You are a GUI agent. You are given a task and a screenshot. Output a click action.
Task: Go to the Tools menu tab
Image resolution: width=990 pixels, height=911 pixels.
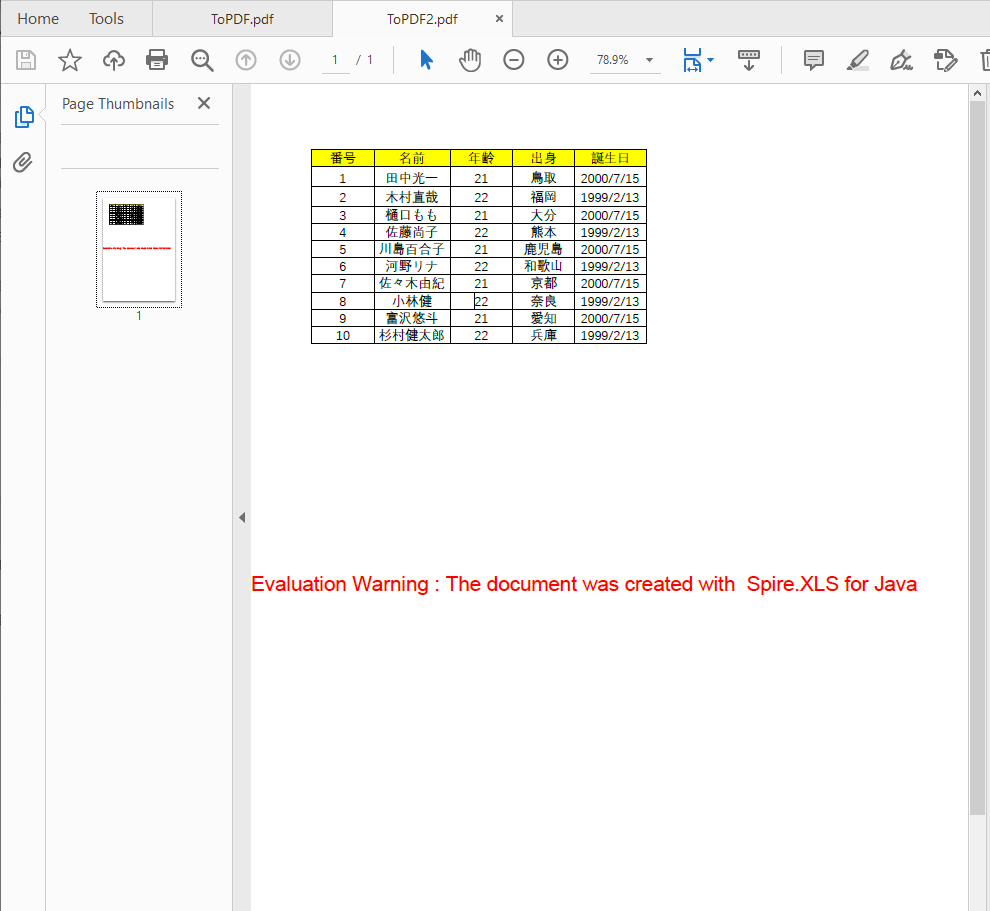(105, 18)
